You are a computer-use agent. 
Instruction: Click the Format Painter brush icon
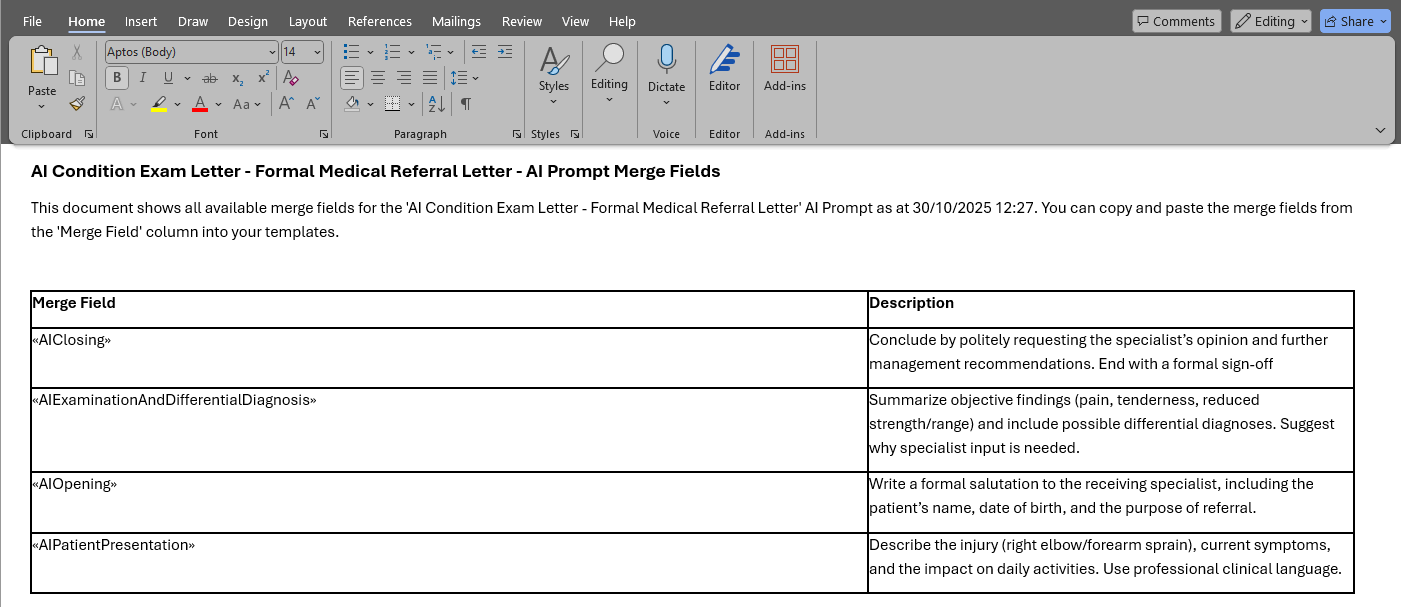(77, 103)
